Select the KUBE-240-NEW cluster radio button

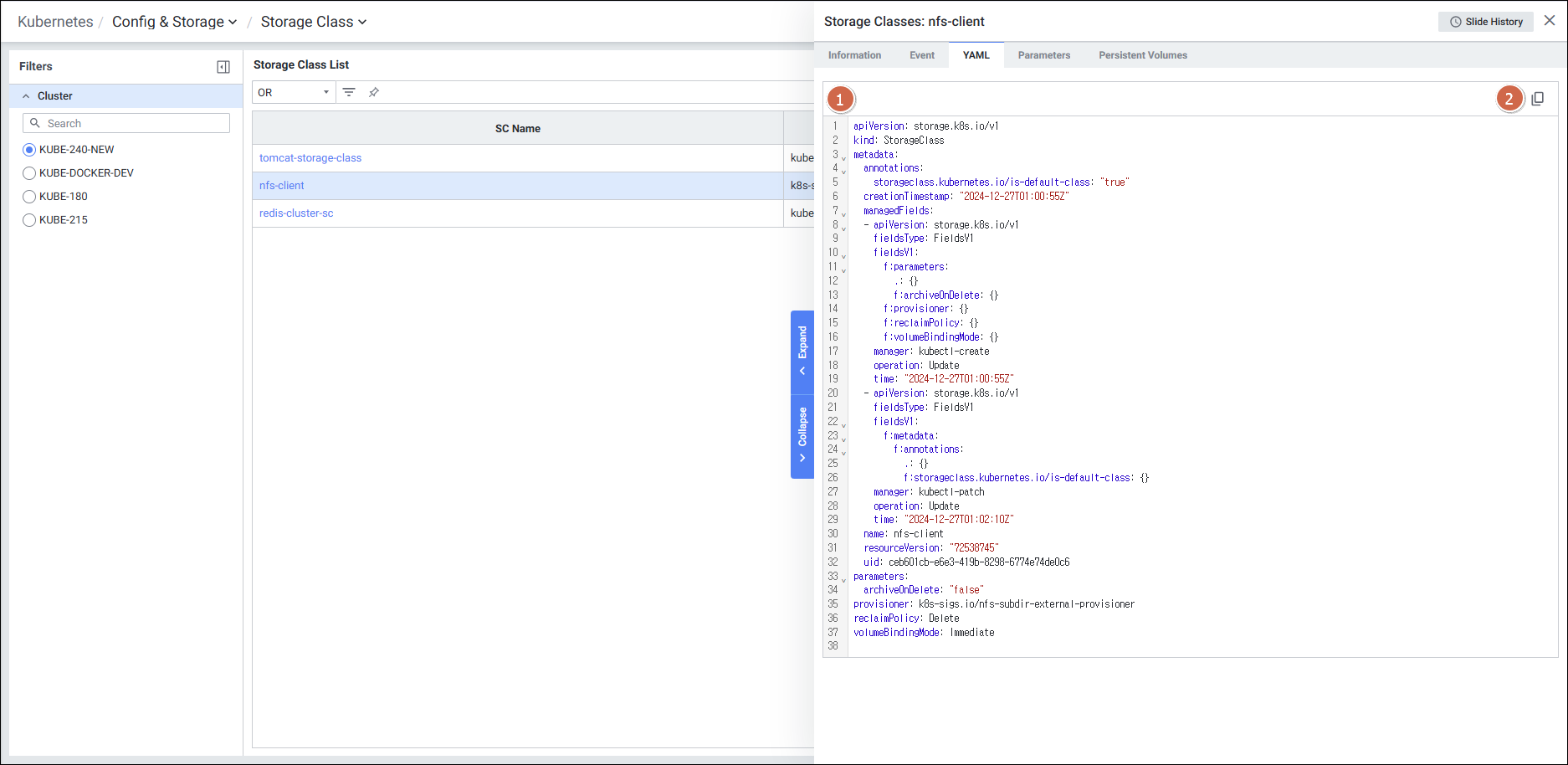tap(29, 150)
